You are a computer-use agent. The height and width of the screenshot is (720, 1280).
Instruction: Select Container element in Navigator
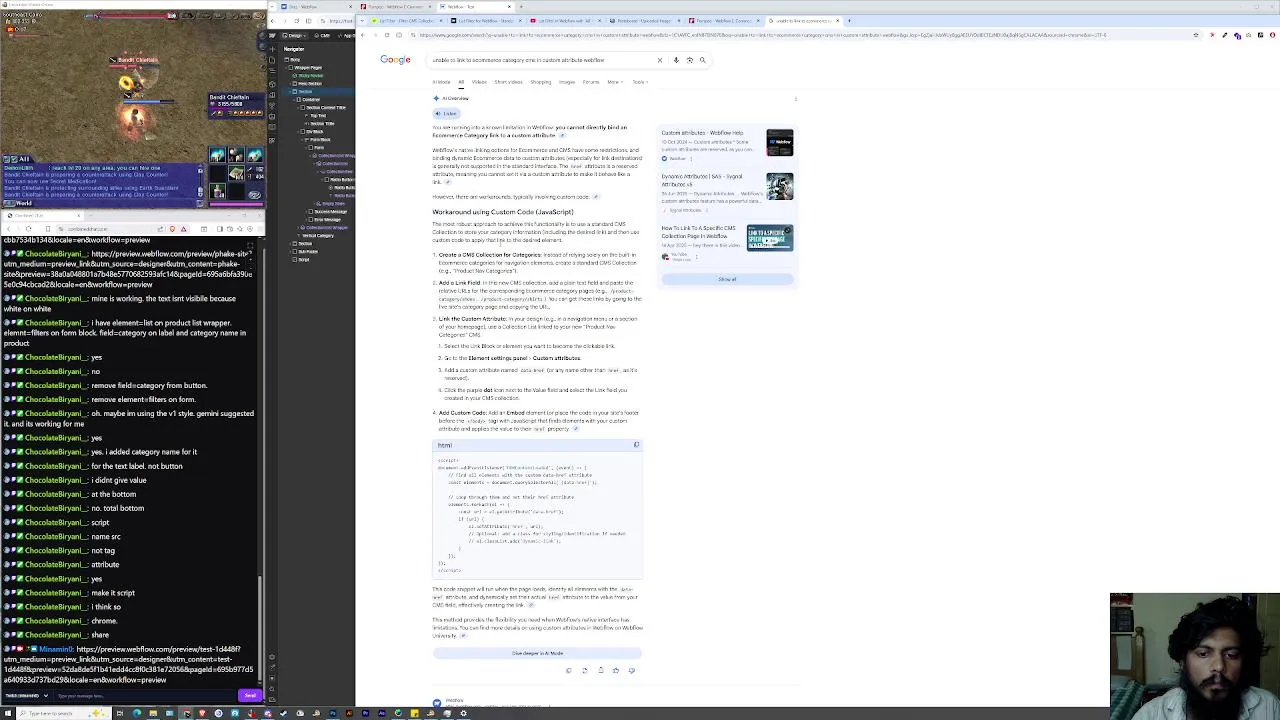coord(310,100)
